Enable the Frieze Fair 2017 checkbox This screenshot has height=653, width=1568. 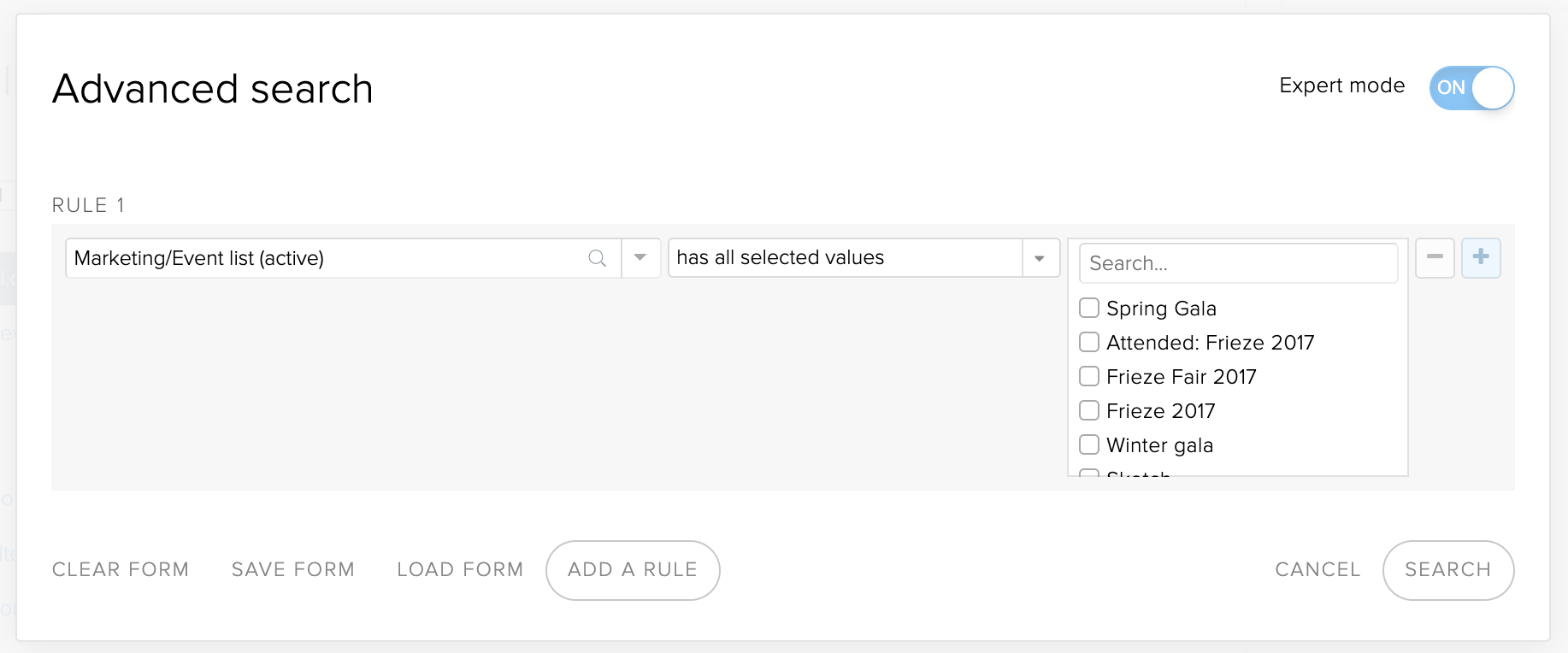click(1089, 376)
